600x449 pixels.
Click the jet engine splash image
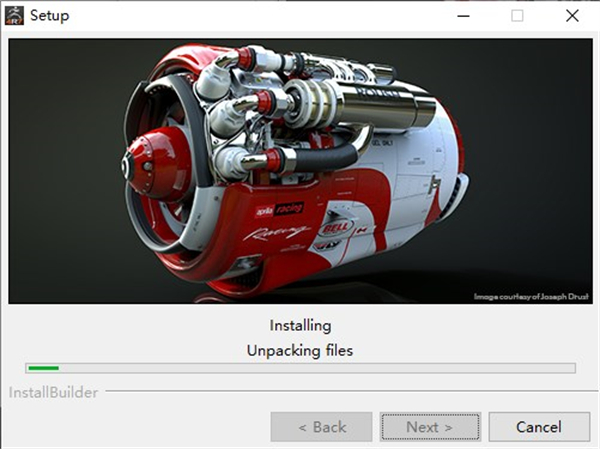pos(300,171)
